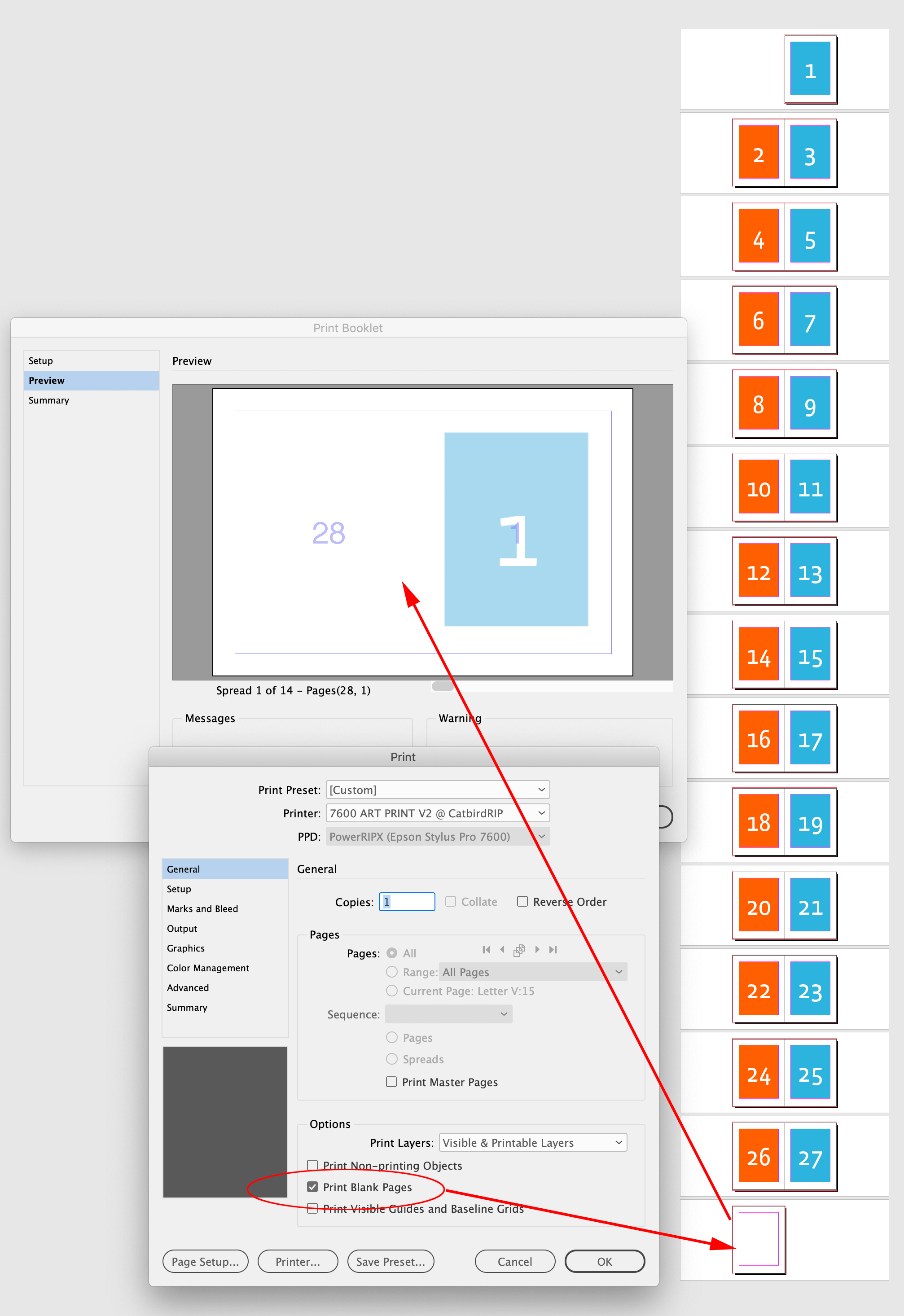Click the spread navigation slider below preview
Viewport: 904px width, 1316px height.
(443, 686)
